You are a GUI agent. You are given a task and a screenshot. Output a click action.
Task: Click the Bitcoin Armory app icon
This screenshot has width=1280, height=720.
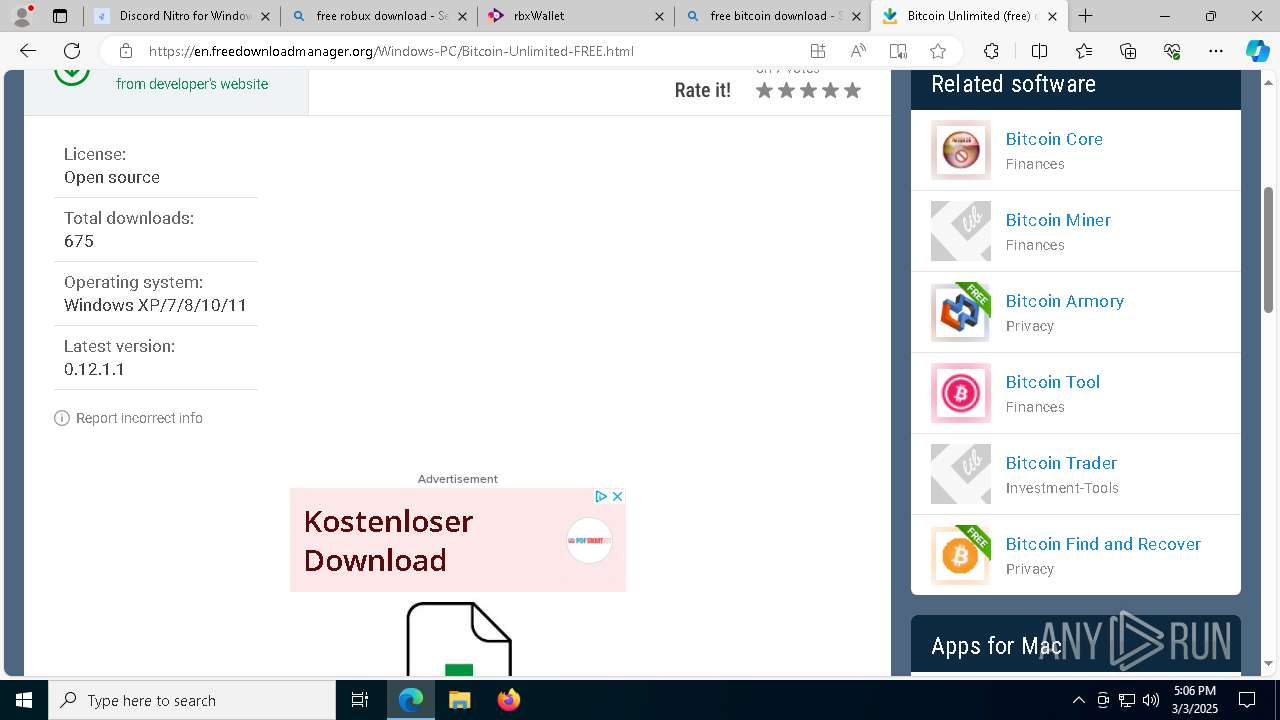961,312
